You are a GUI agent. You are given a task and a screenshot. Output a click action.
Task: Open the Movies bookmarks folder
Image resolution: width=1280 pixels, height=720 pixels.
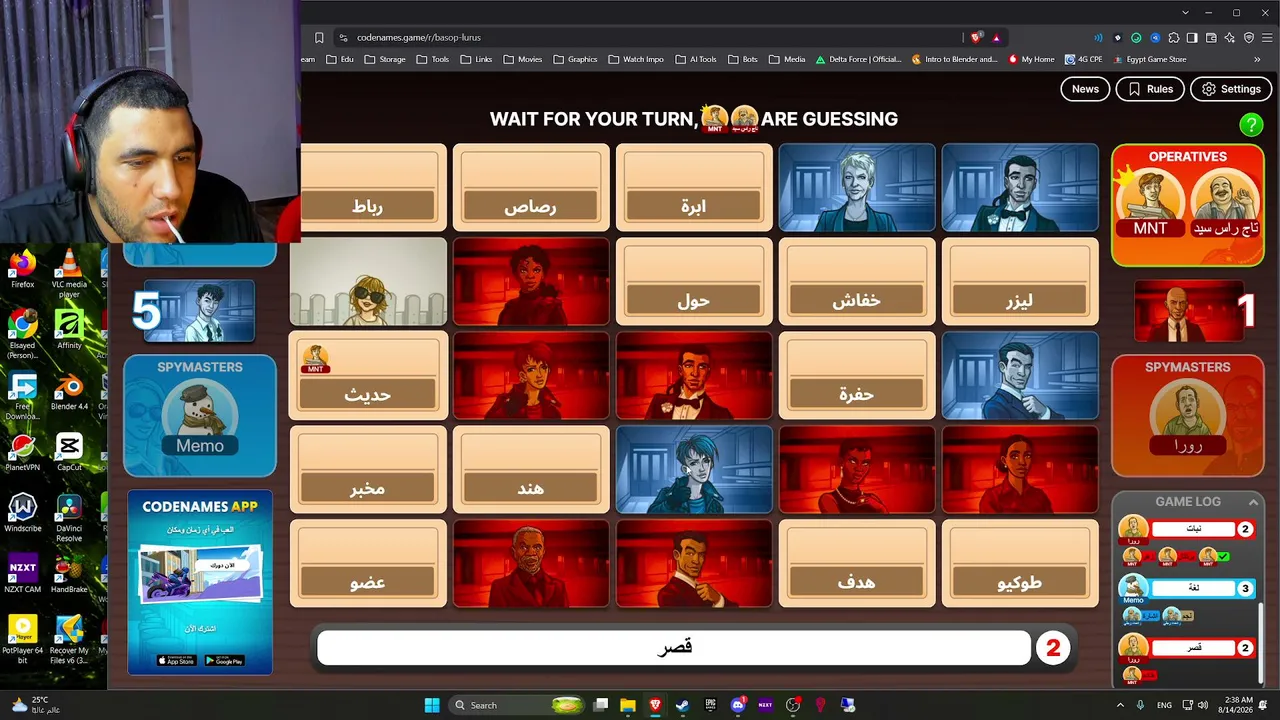(522, 59)
